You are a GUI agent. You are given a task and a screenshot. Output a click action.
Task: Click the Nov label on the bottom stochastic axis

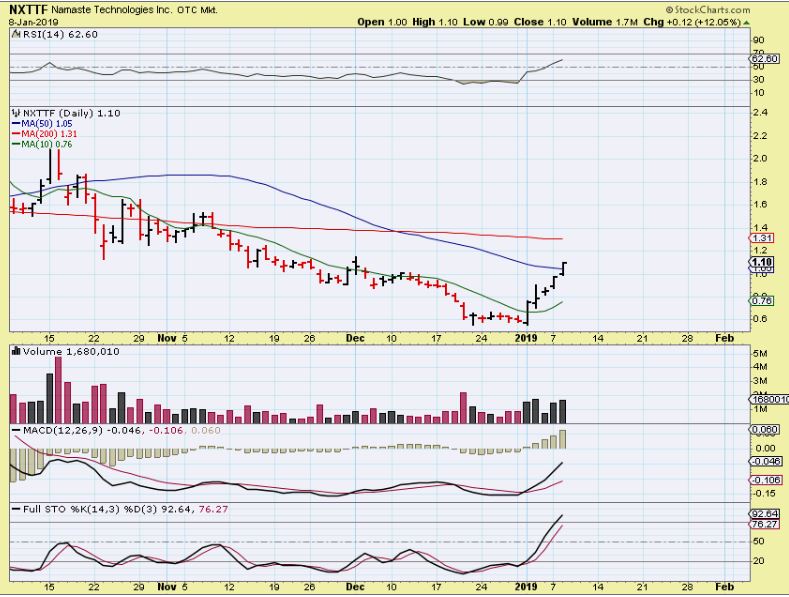(167, 586)
